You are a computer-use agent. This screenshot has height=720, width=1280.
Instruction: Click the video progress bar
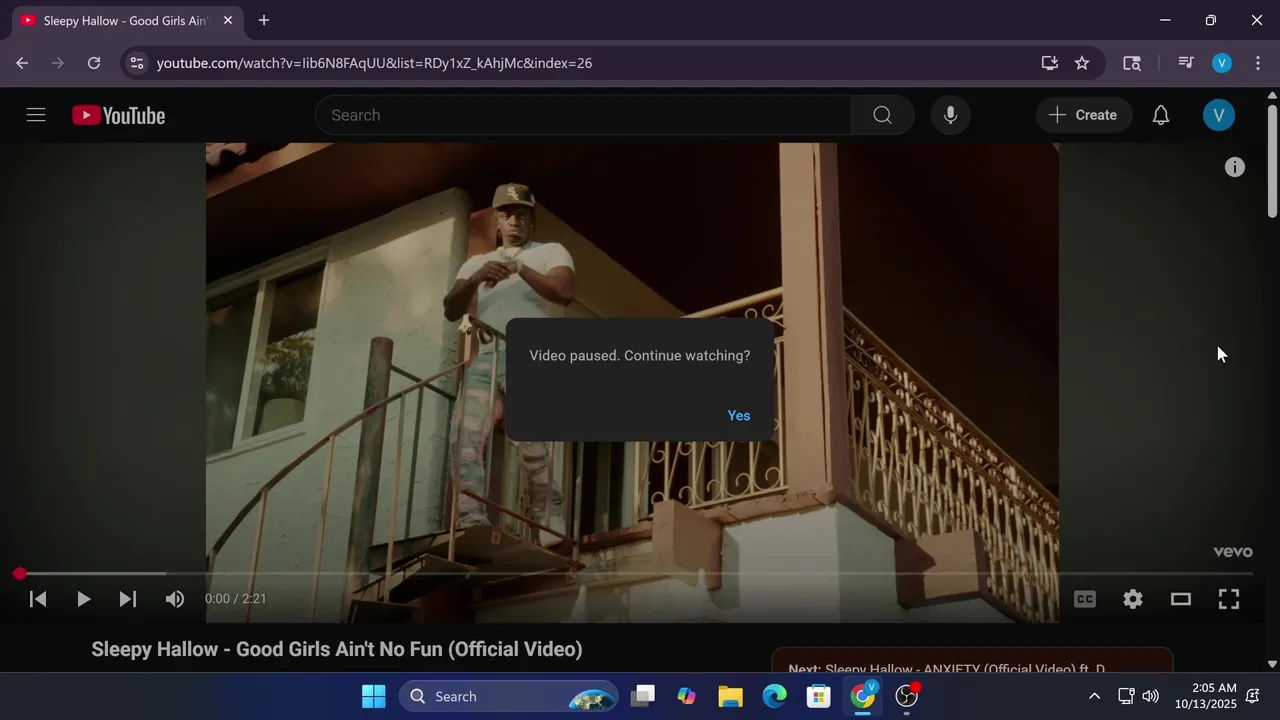tap(636, 574)
